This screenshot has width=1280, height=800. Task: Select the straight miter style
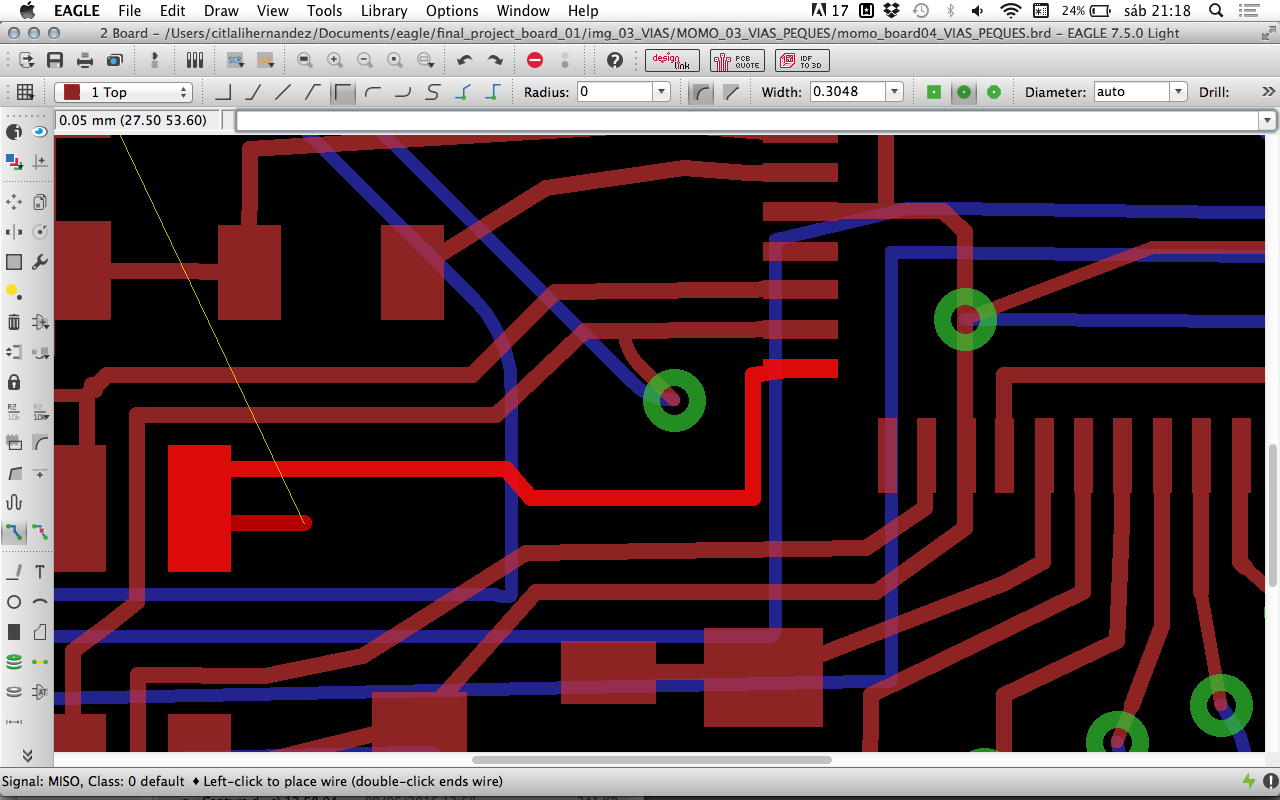tap(731, 92)
